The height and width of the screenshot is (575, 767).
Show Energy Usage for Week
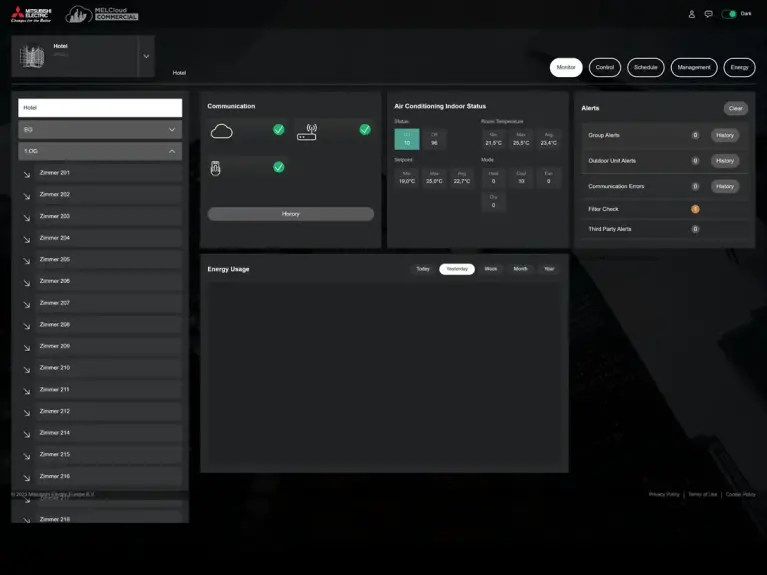tap(491, 269)
